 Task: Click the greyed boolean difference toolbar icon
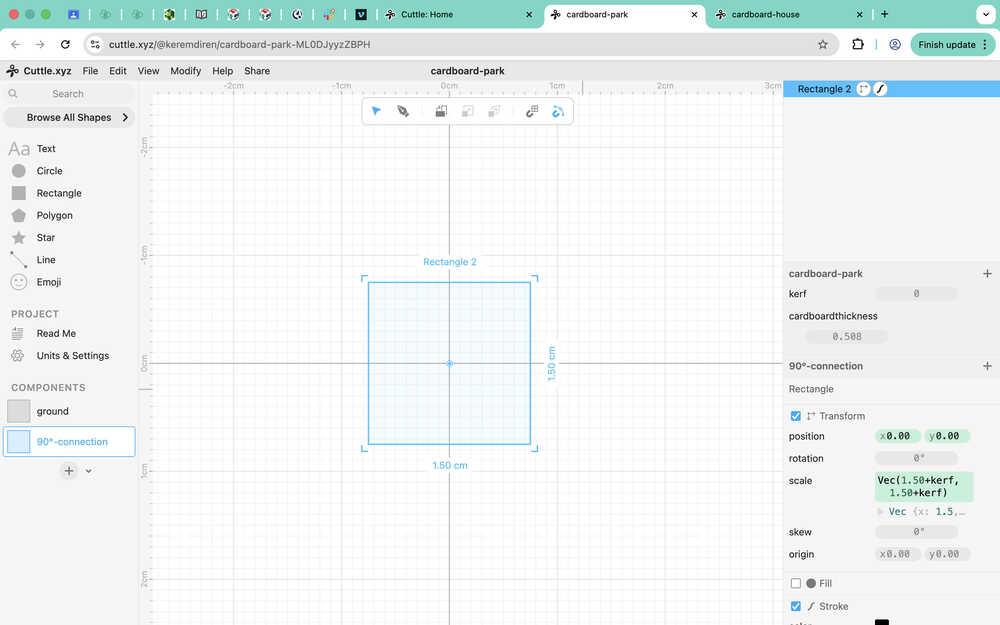(x=494, y=111)
